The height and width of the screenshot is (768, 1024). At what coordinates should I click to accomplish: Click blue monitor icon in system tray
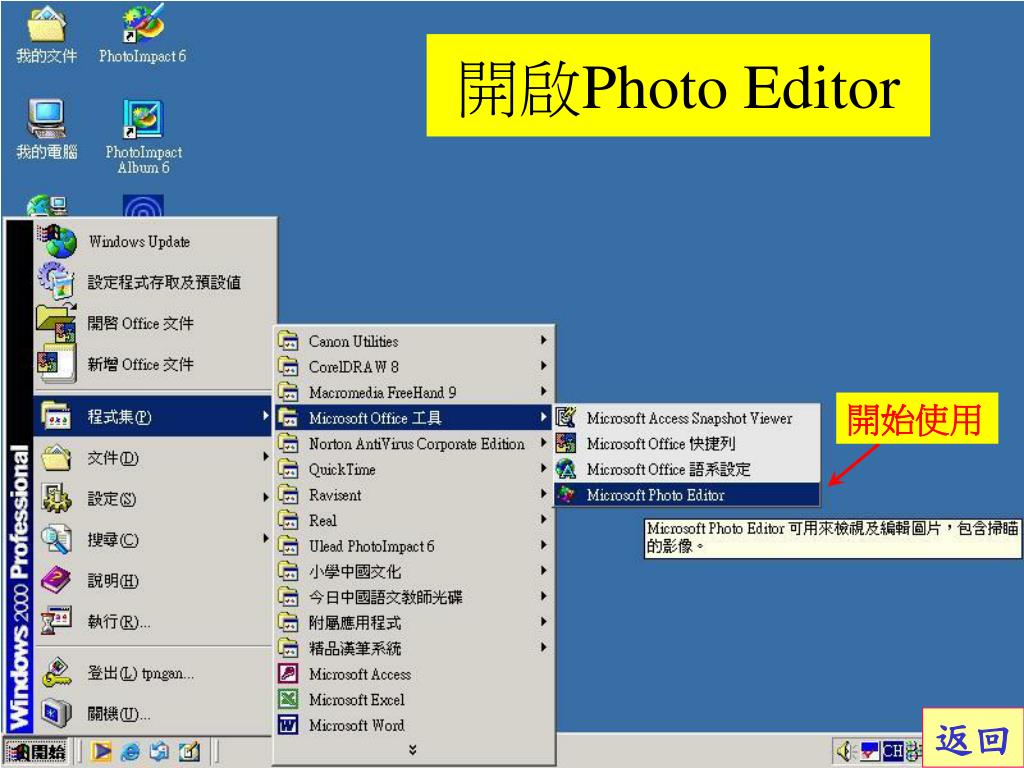pyautogui.click(x=869, y=752)
